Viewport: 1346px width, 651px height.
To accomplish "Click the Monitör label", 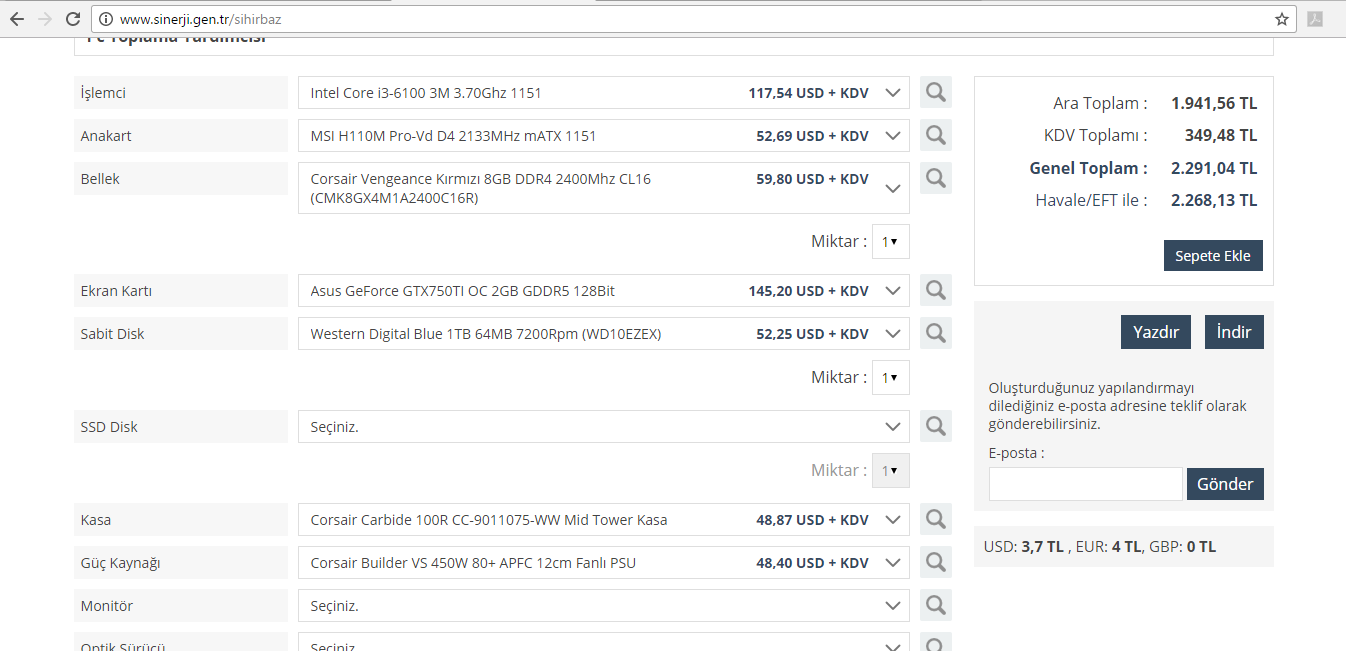I will (107, 606).
